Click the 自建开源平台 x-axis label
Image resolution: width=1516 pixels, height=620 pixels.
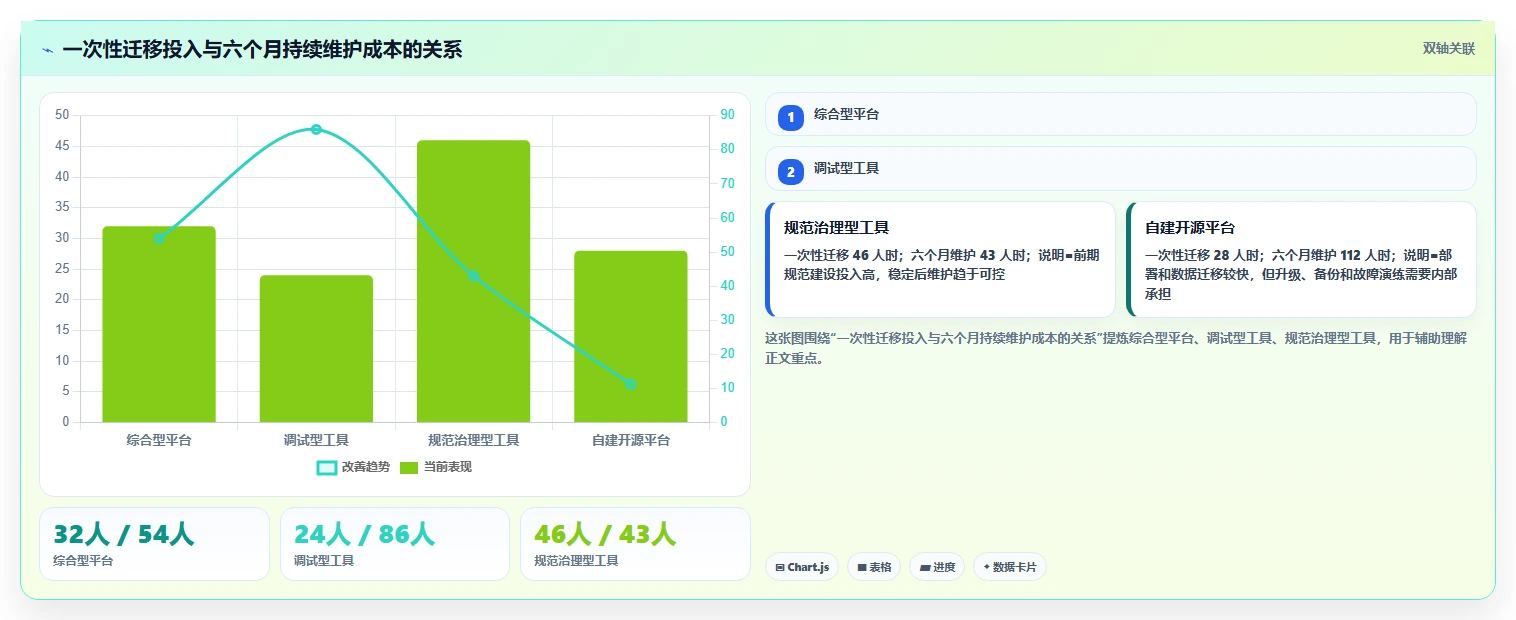point(630,440)
